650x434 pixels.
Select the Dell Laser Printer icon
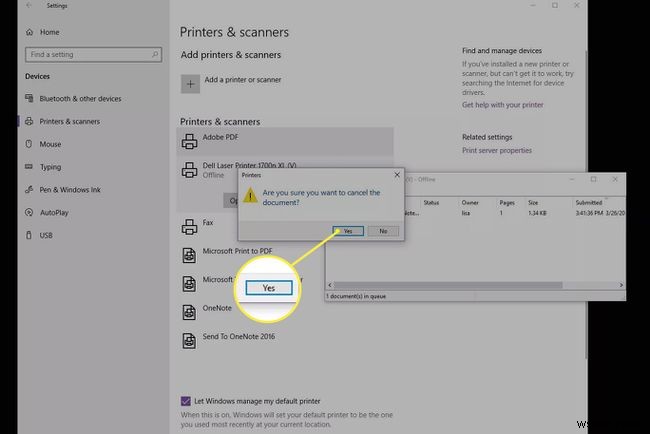pyautogui.click(x=189, y=170)
